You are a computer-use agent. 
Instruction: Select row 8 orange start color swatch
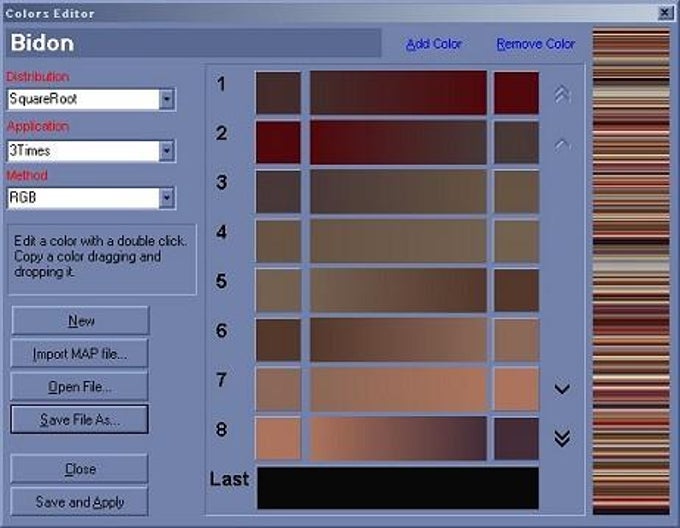coord(278,438)
